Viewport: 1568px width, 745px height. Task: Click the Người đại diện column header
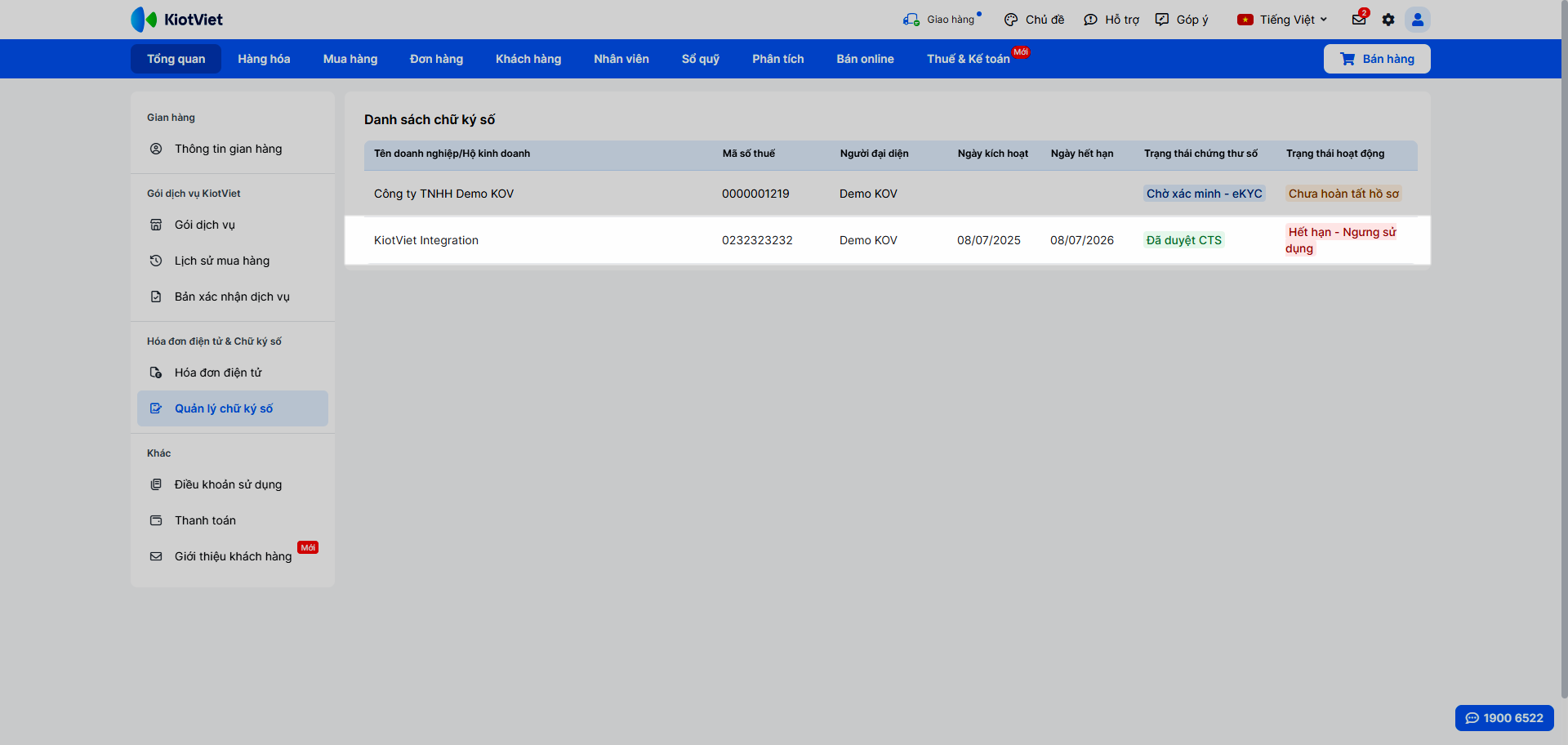(x=875, y=154)
